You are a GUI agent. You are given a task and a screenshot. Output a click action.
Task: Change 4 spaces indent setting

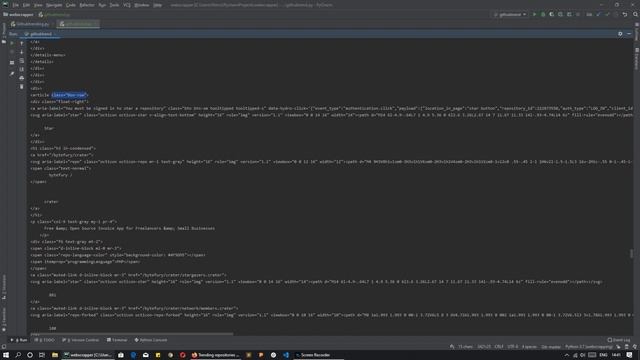(529, 347)
